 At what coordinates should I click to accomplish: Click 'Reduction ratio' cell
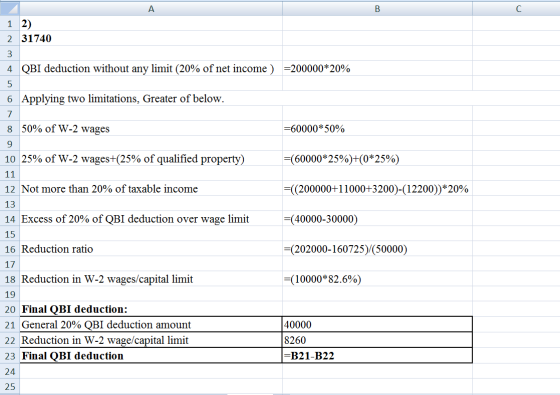coord(151,249)
